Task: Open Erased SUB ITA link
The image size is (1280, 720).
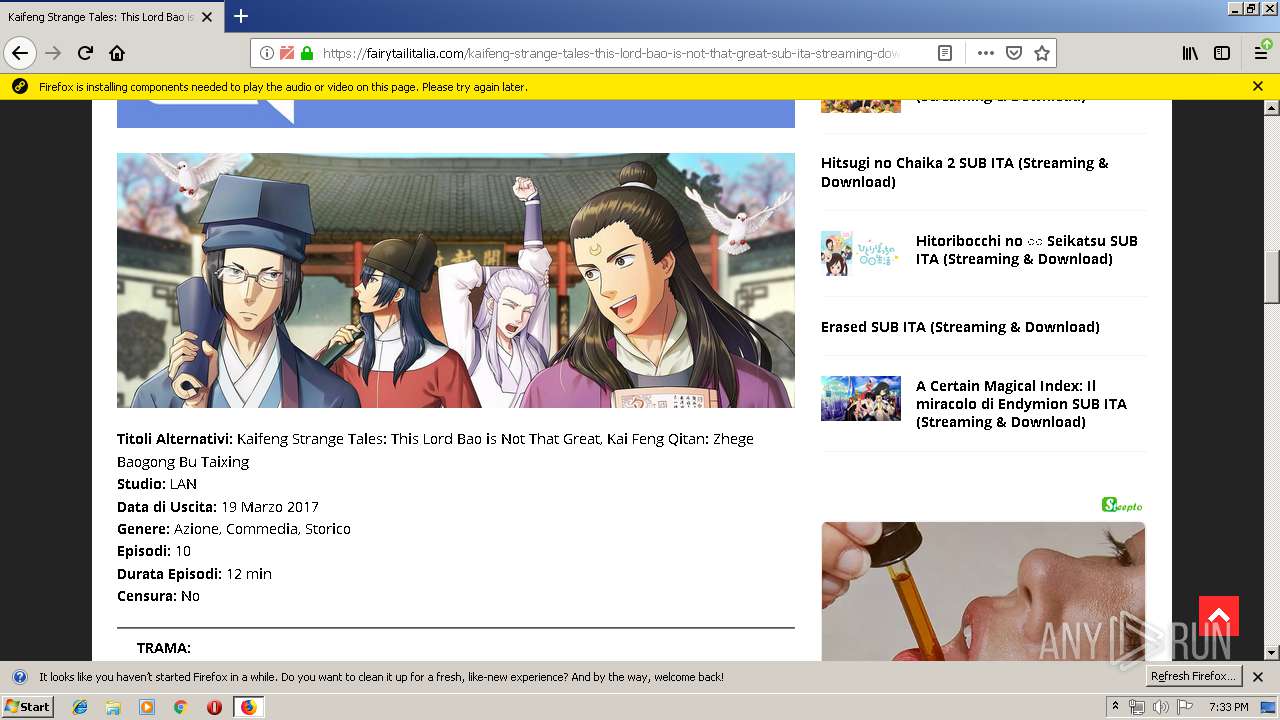Action: click(x=960, y=327)
